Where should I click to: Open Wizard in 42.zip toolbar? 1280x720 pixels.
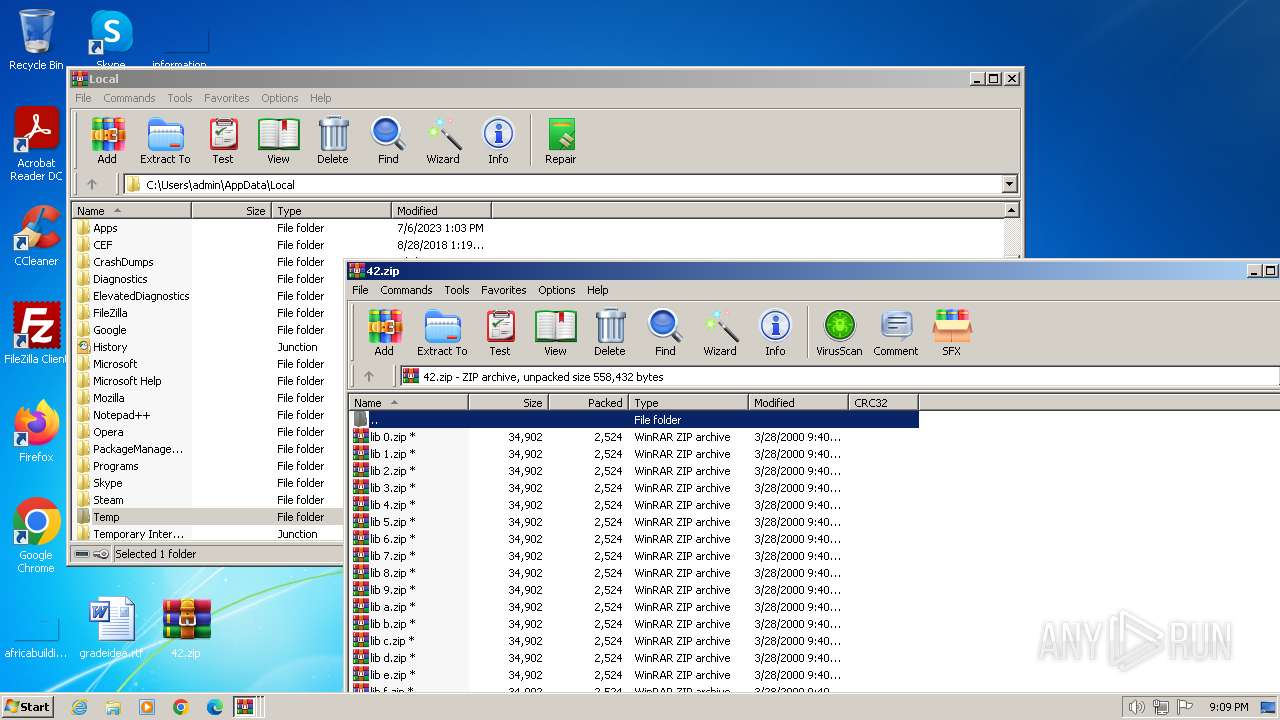(x=720, y=332)
